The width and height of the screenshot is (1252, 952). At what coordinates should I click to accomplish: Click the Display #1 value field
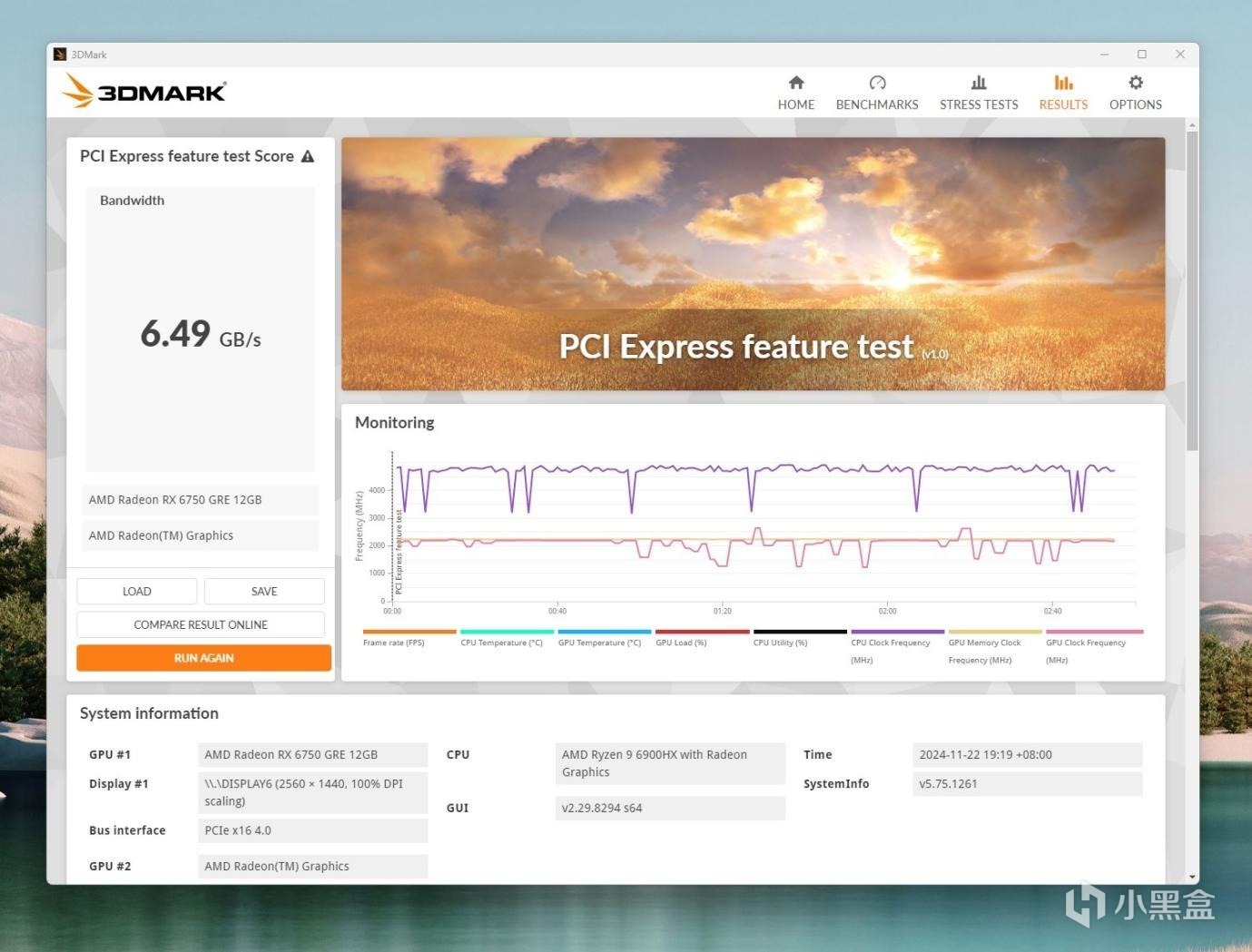tap(312, 792)
